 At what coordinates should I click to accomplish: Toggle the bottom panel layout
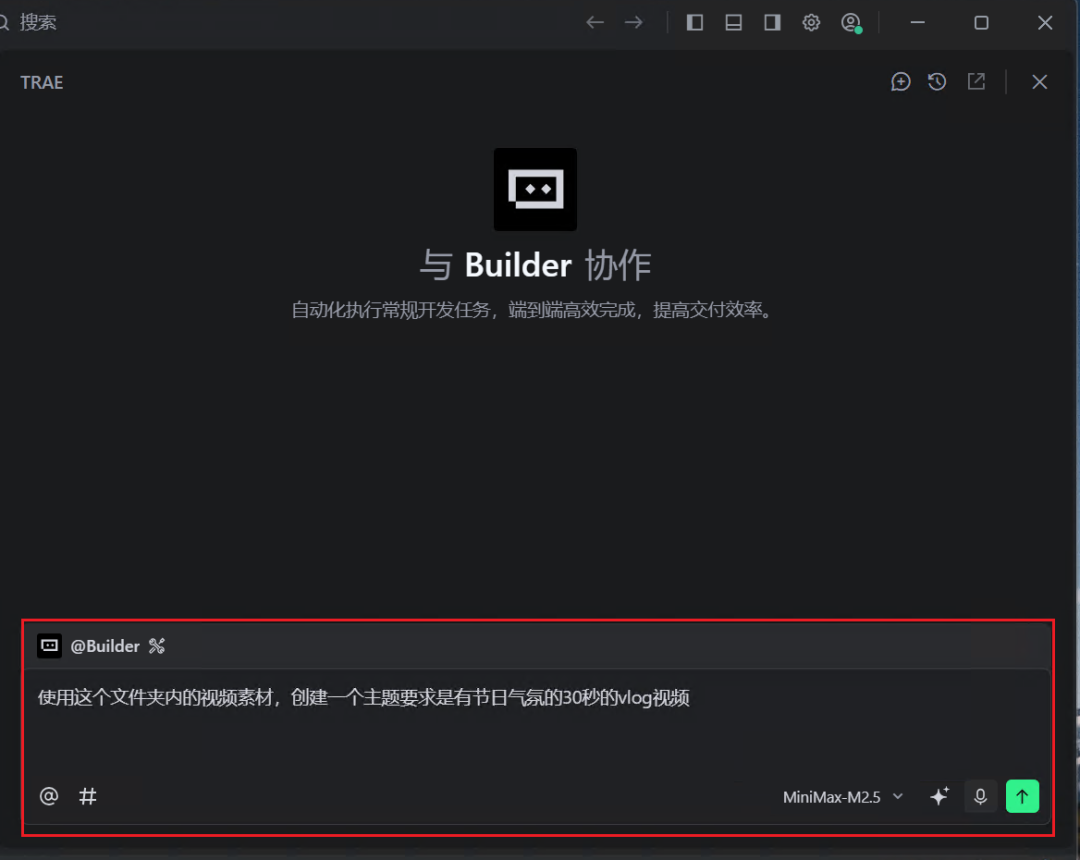[733, 22]
